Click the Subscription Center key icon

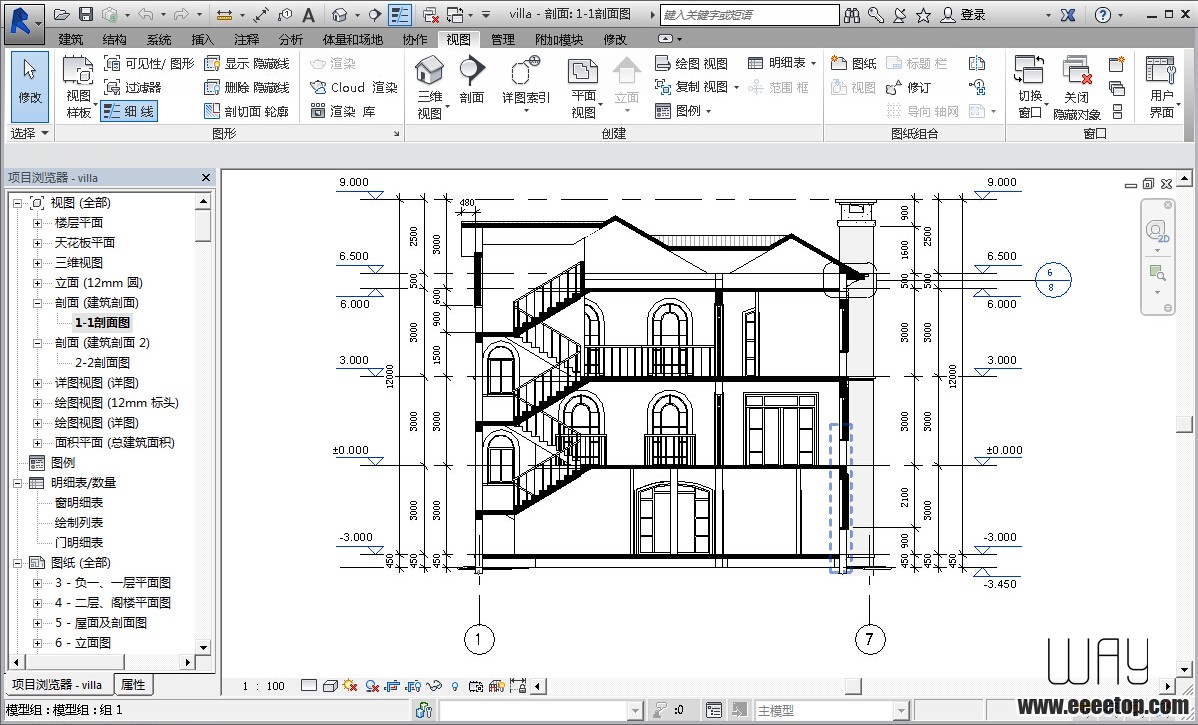(x=876, y=15)
